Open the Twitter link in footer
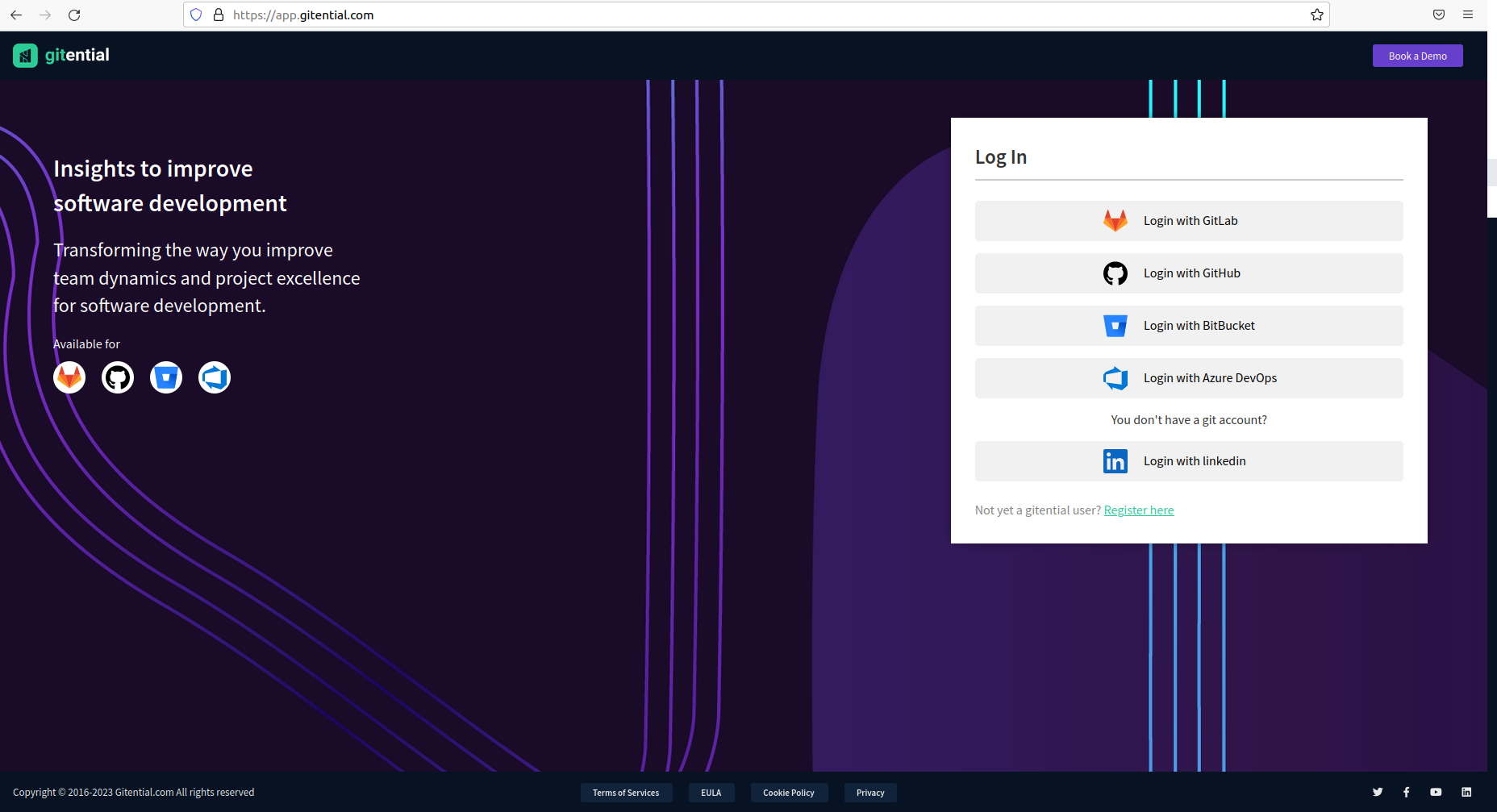This screenshot has height=812, width=1497. (x=1378, y=793)
